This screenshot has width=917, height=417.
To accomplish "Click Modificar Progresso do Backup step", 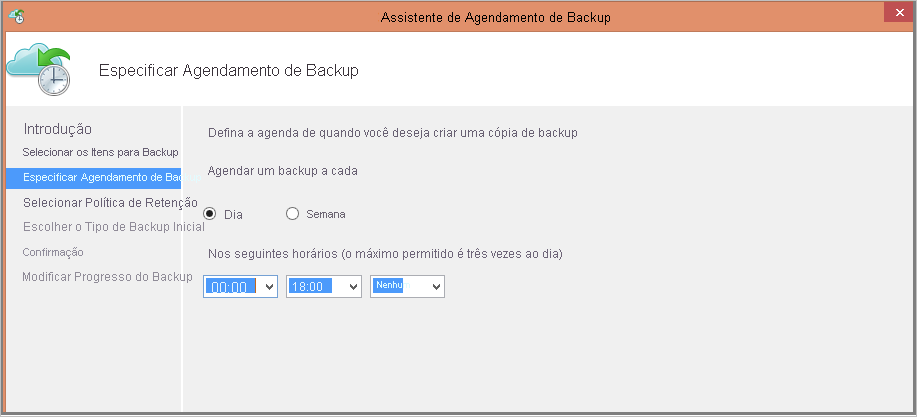I will tap(107, 277).
